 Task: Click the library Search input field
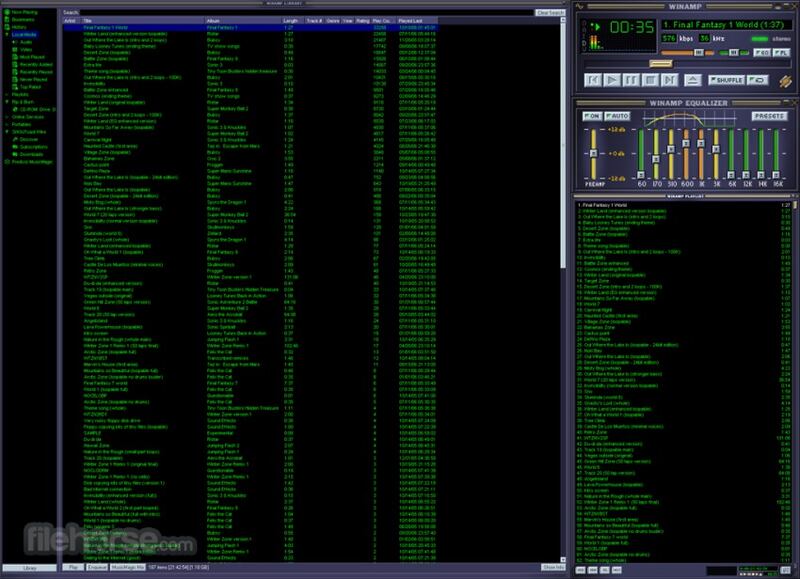tap(300, 12)
